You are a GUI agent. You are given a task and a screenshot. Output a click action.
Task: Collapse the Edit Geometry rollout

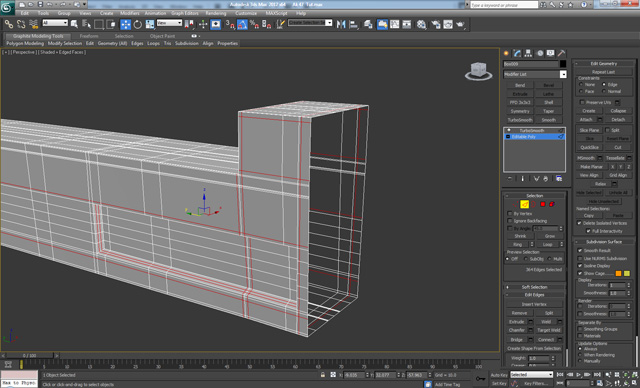[x=604, y=64]
